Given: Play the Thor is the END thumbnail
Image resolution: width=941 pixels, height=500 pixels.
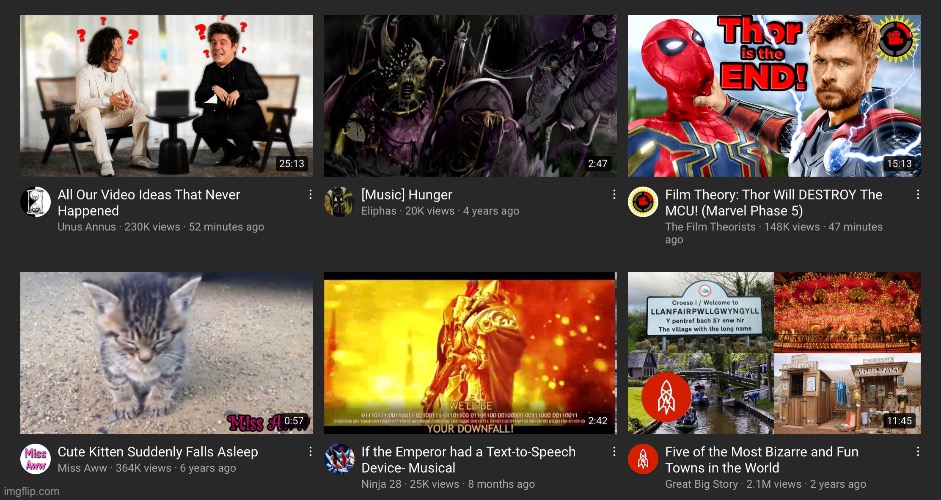Looking at the screenshot, I should tap(774, 96).
